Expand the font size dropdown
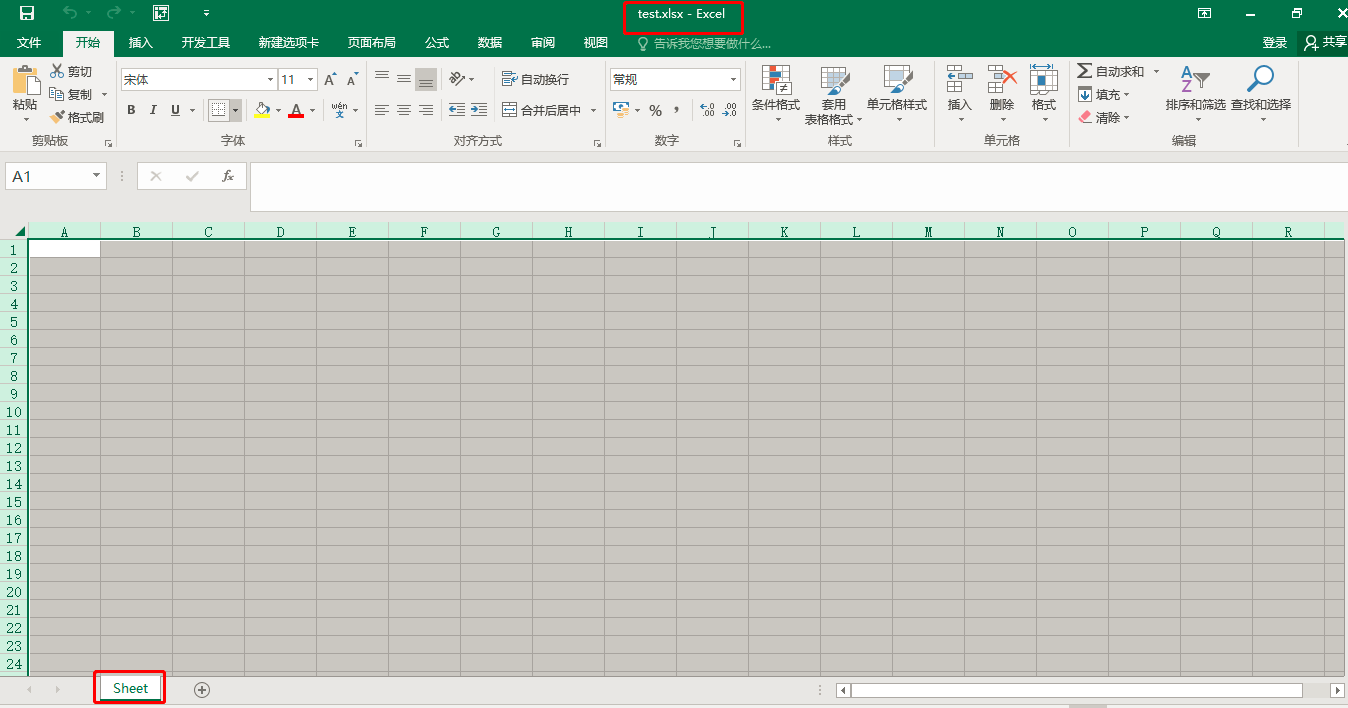The width and height of the screenshot is (1348, 708). coord(309,79)
